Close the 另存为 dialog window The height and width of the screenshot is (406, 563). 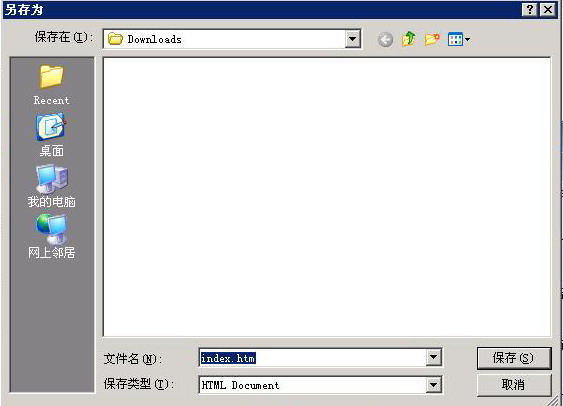tap(548, 9)
